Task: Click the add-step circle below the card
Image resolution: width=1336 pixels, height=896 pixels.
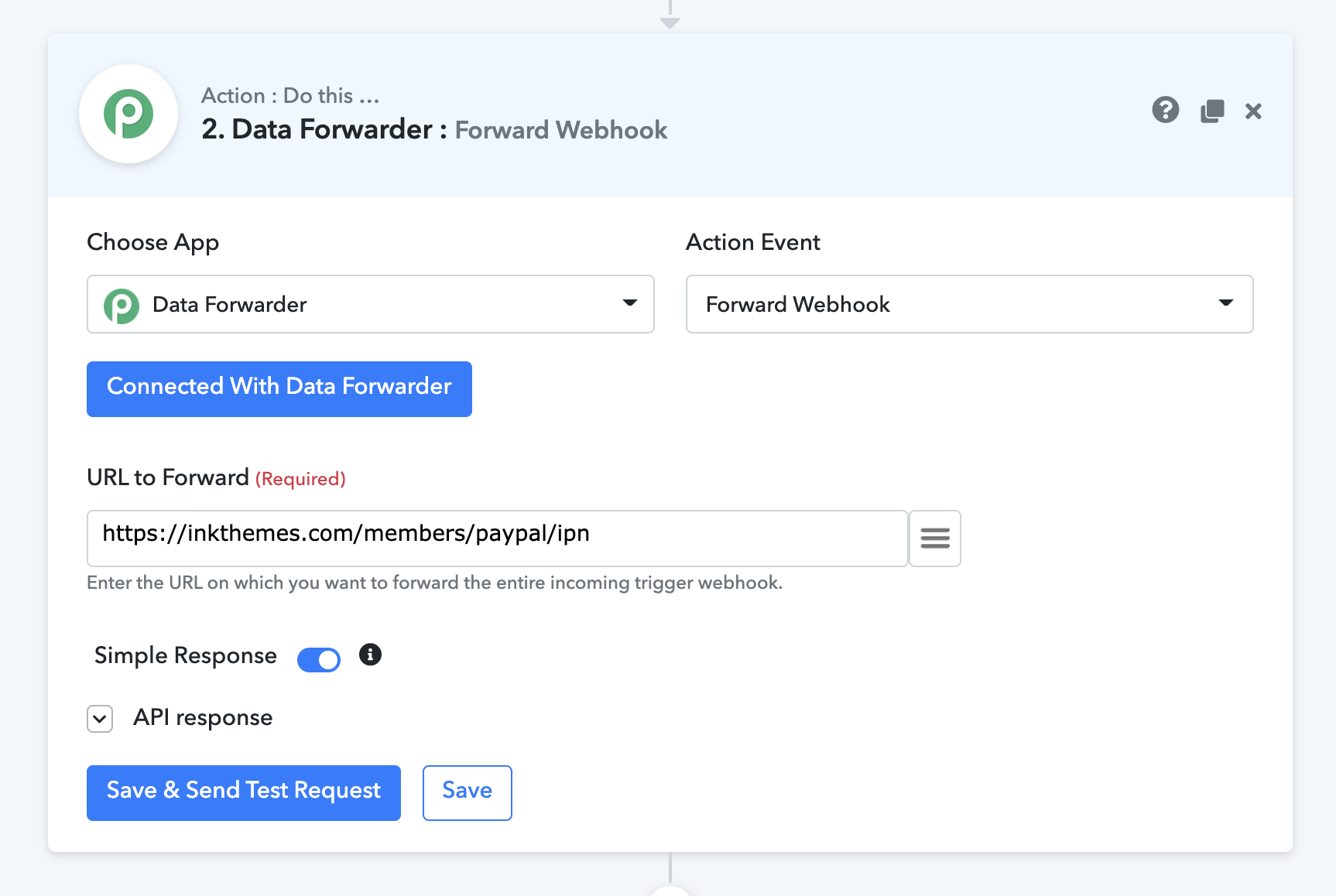Action: [x=670, y=891]
